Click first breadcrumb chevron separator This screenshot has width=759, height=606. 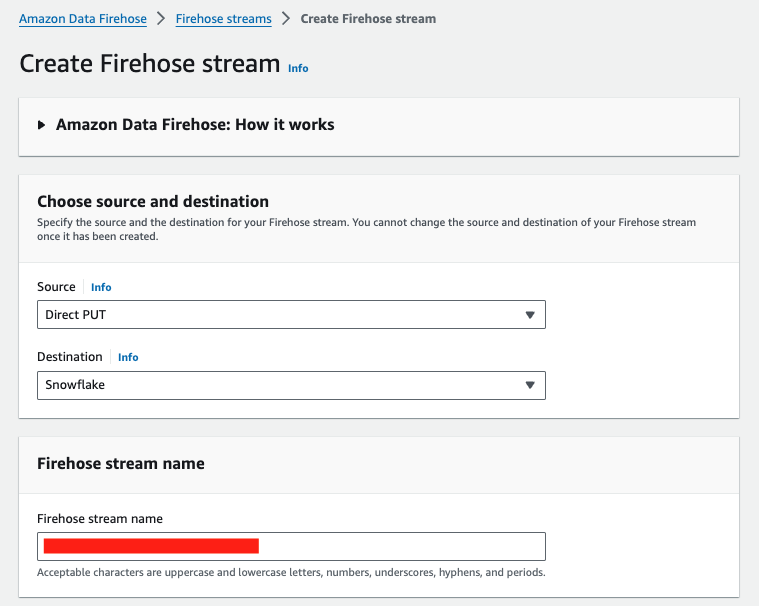pyautogui.click(x=160, y=19)
